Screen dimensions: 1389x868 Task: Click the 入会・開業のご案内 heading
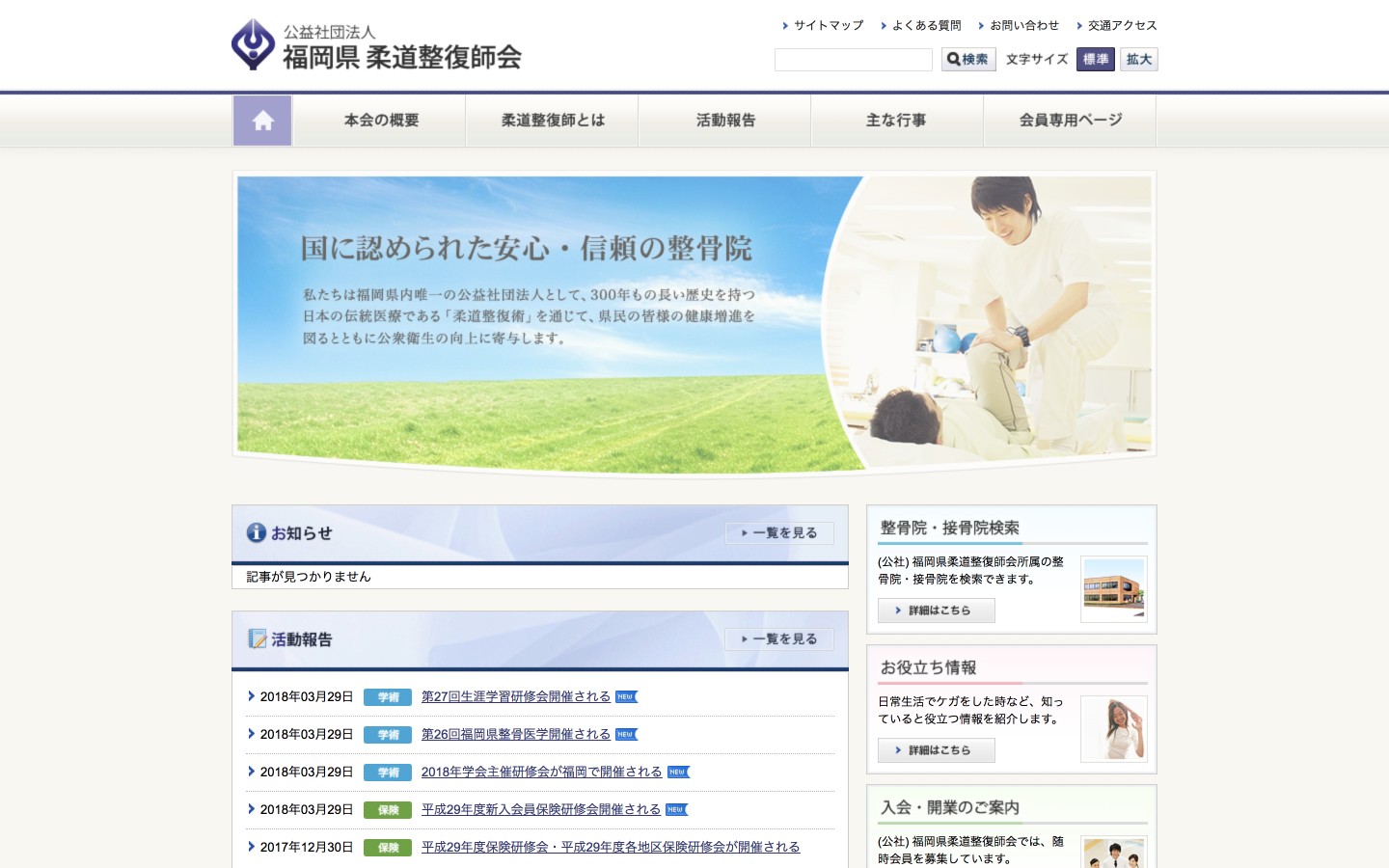[x=950, y=807]
